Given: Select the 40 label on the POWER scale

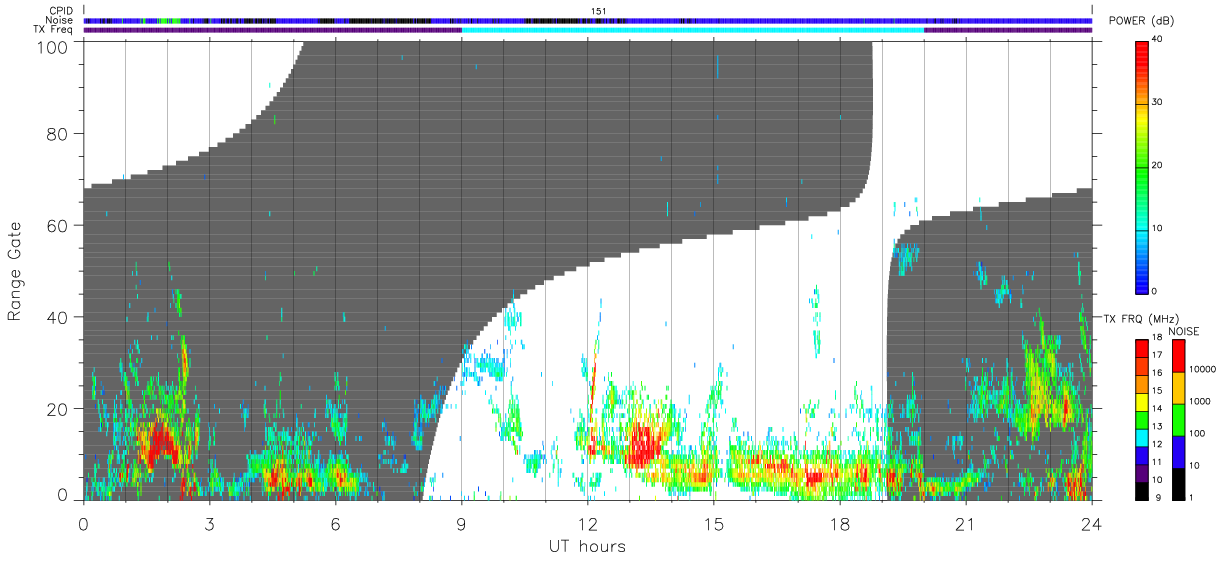Looking at the screenshot, I should pyautogui.click(x=1158, y=39).
